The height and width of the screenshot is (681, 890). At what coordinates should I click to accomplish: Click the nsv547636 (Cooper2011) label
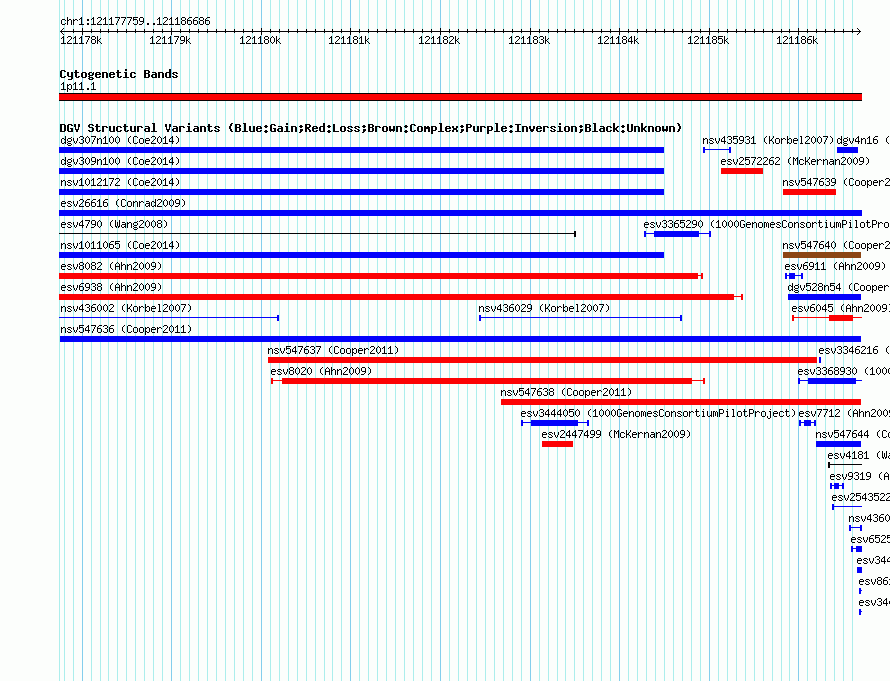point(126,329)
